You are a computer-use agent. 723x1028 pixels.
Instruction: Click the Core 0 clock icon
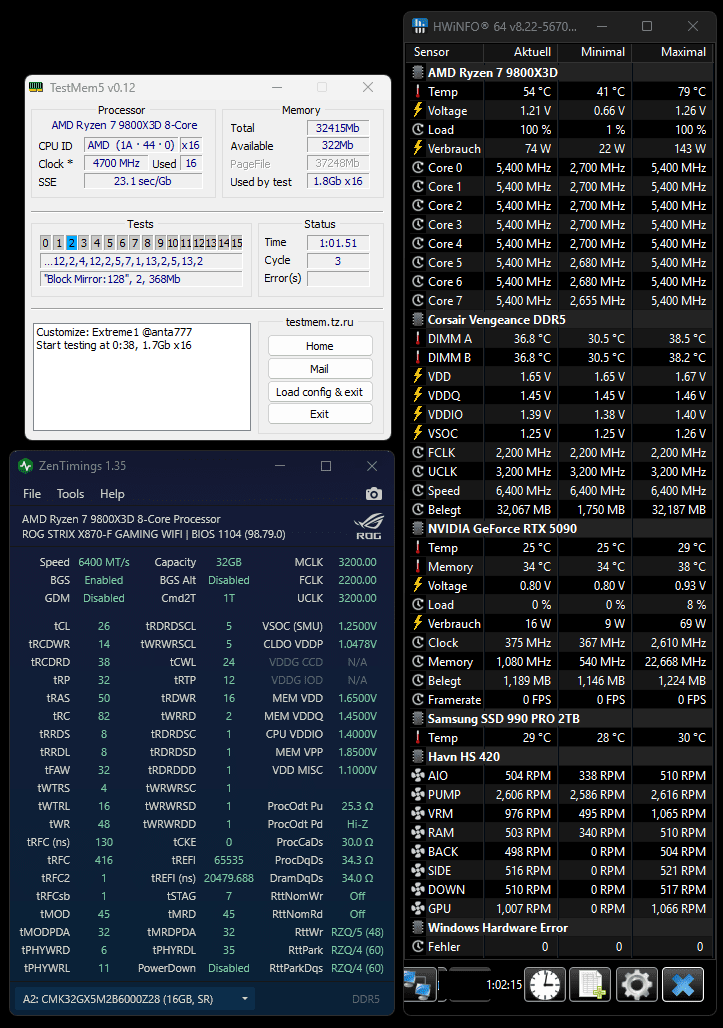point(418,167)
